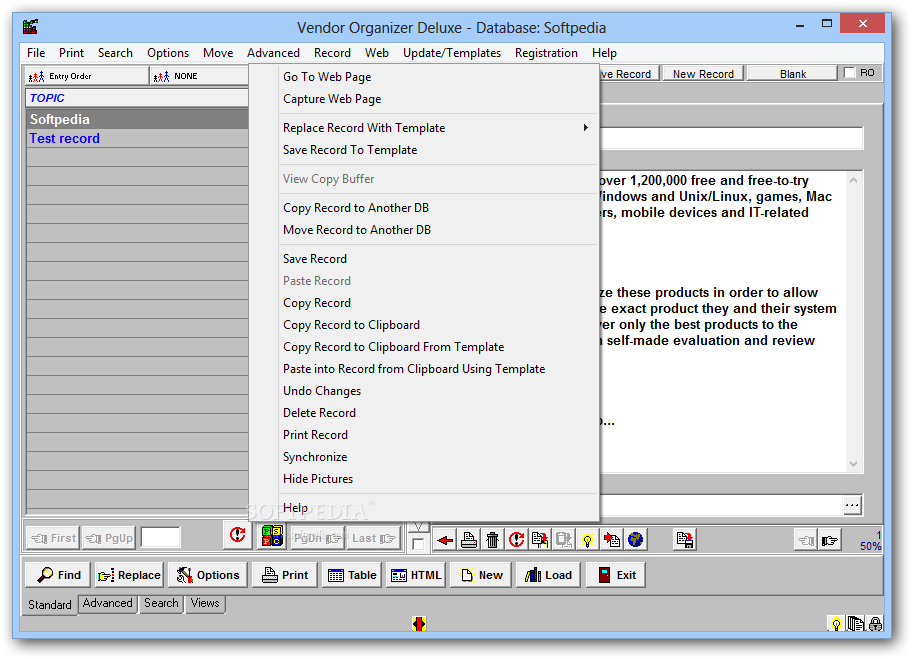
Task: Expand the Replace Record With Template submenu
Action: point(586,127)
